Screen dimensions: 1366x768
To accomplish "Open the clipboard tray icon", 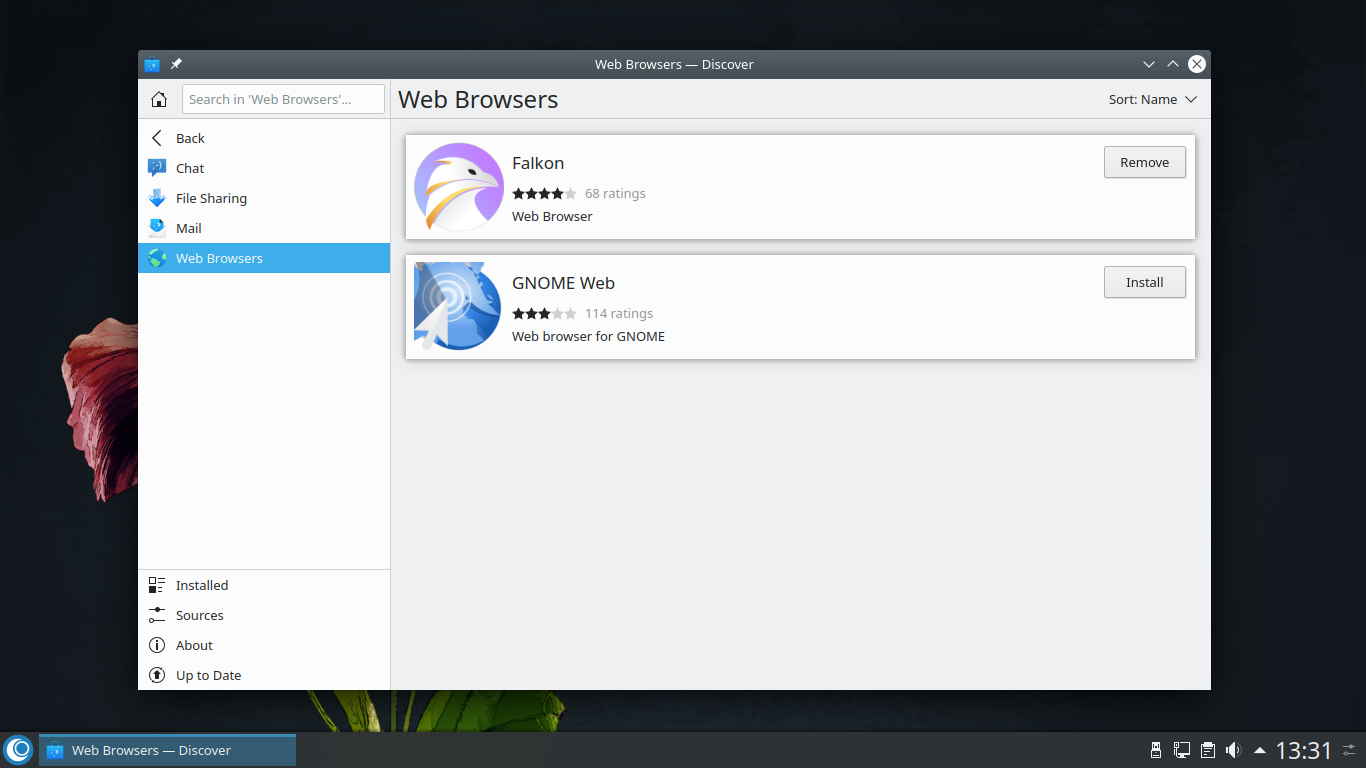I will tap(1207, 750).
